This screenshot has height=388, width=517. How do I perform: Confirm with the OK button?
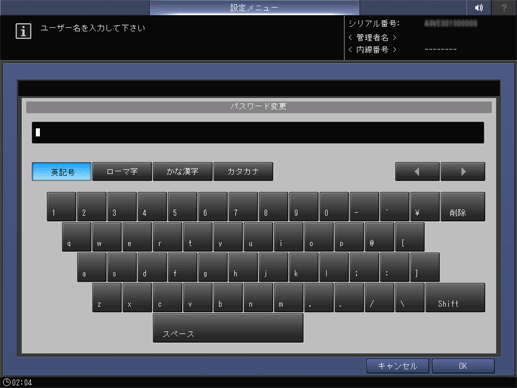463,366
